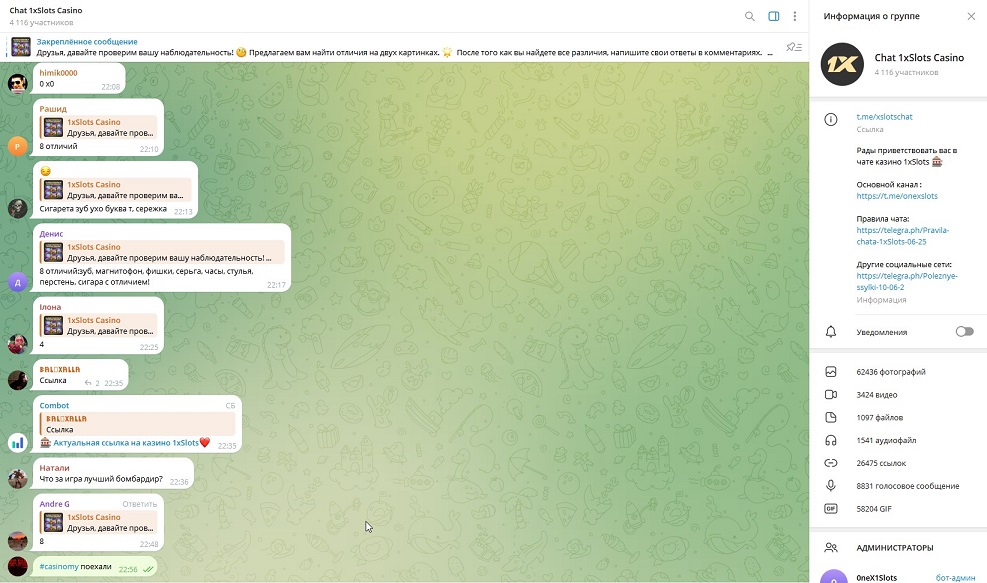Image resolution: width=987 pixels, height=583 pixels.
Task: Click the administrators people icon
Action: pos(831,548)
